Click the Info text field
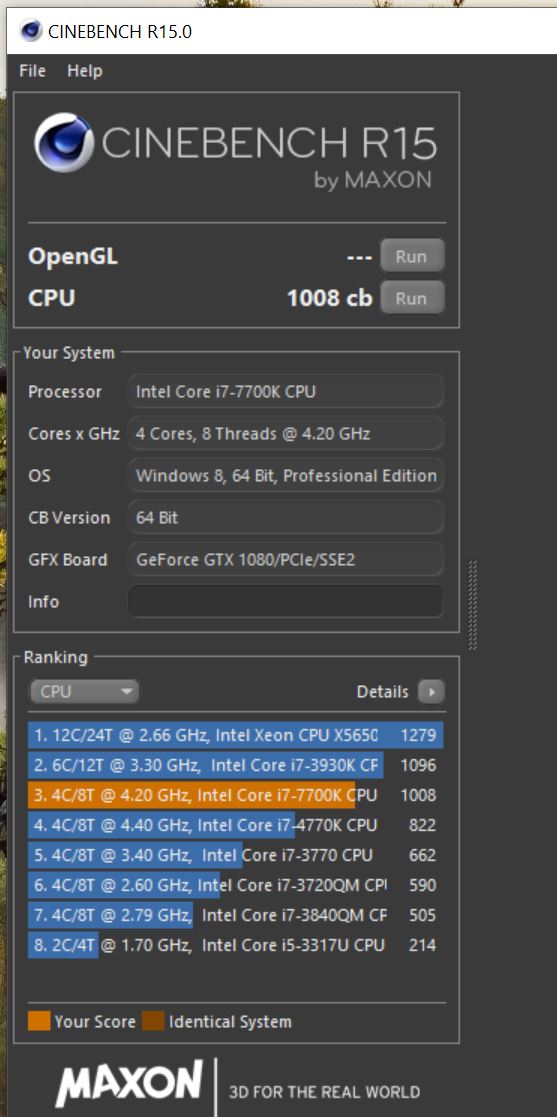Image resolution: width=557 pixels, height=1117 pixels. (286, 601)
